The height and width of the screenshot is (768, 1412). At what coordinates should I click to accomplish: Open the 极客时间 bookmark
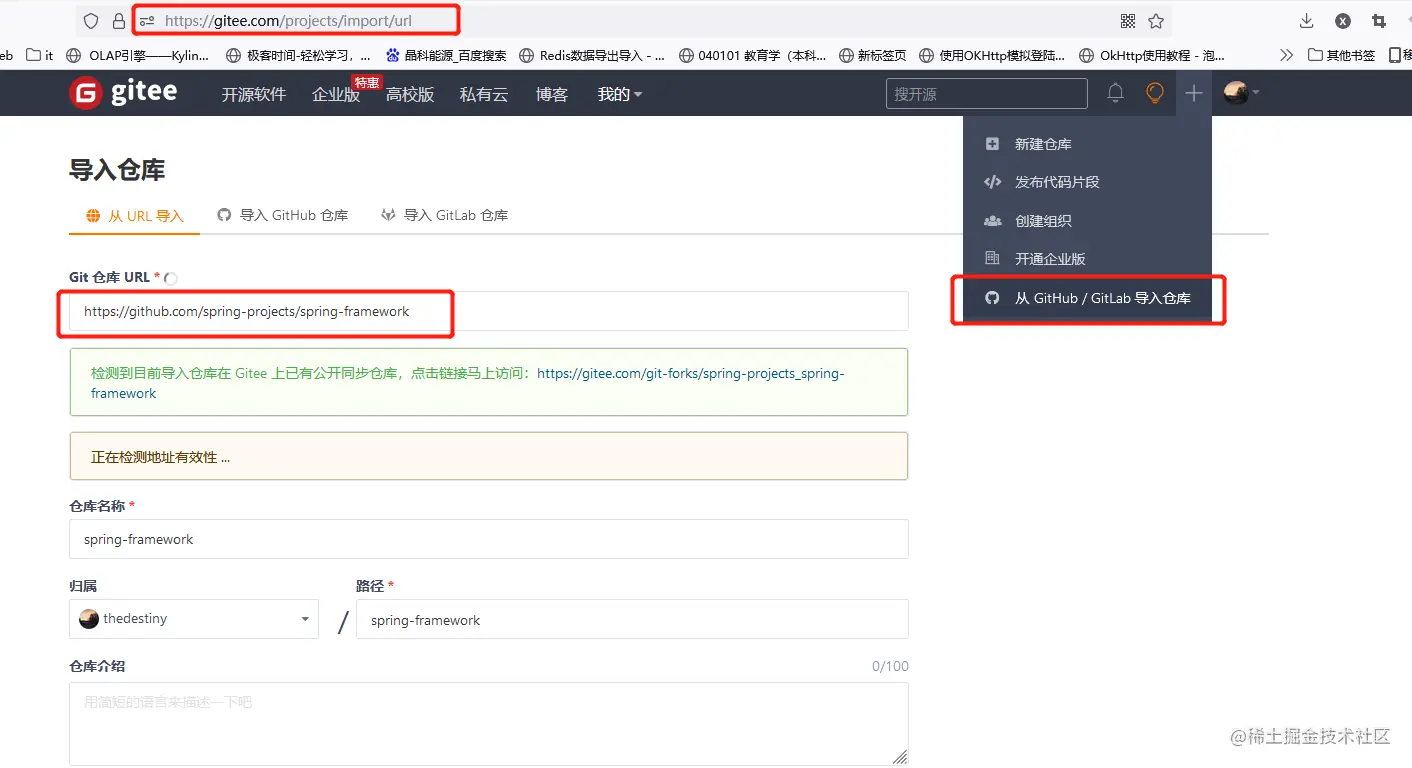pyautogui.click(x=299, y=55)
